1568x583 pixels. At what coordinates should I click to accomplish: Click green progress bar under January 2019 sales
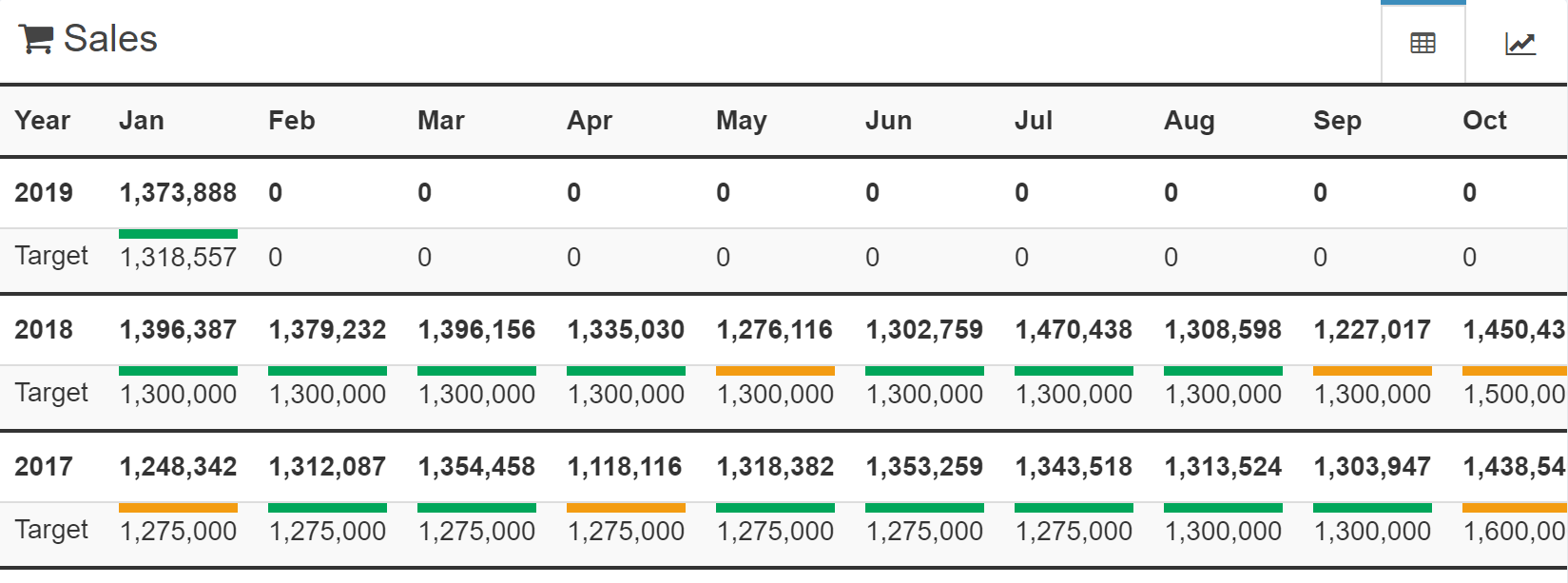[178, 234]
